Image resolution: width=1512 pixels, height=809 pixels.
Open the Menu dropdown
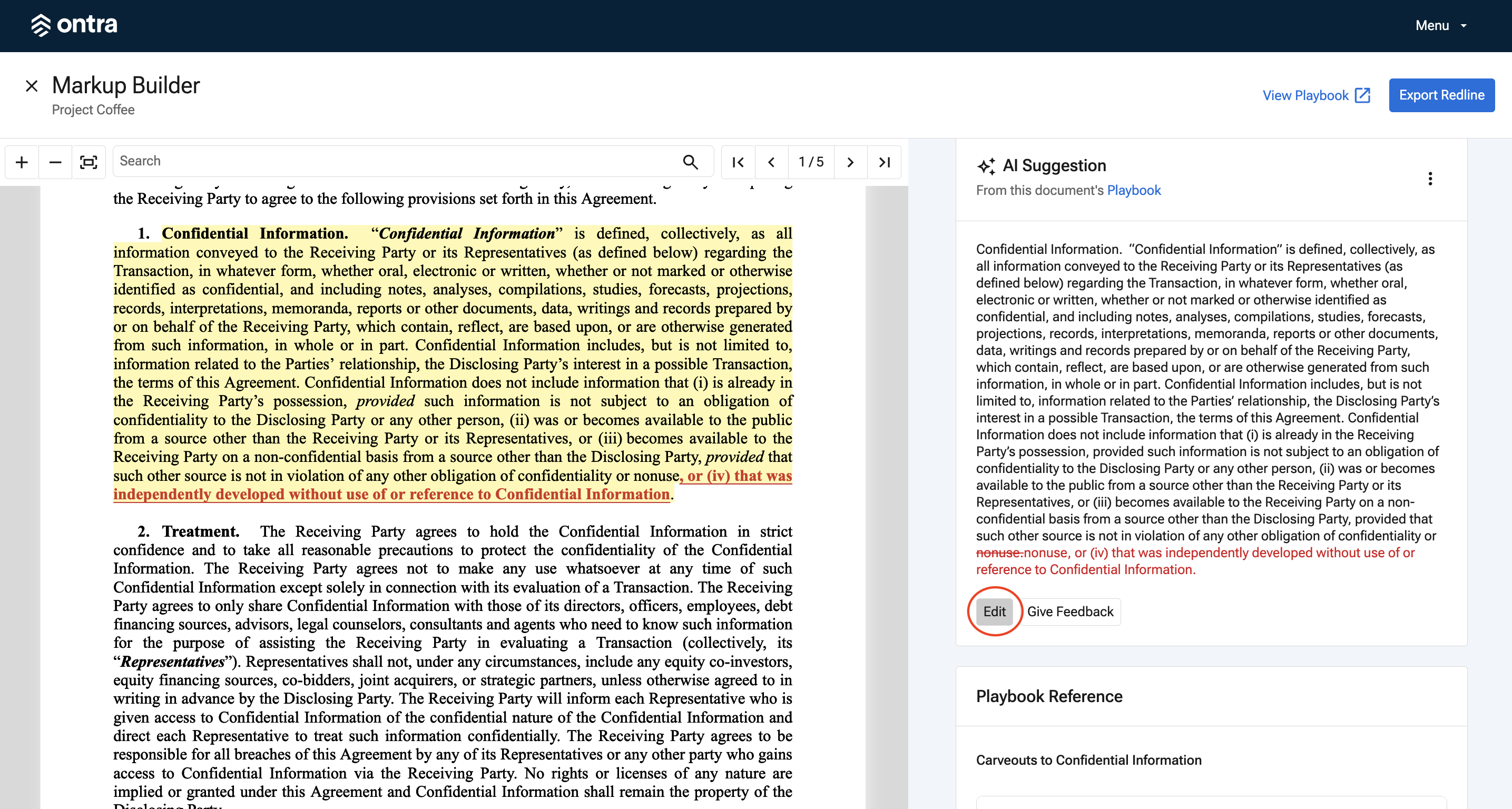click(1440, 25)
